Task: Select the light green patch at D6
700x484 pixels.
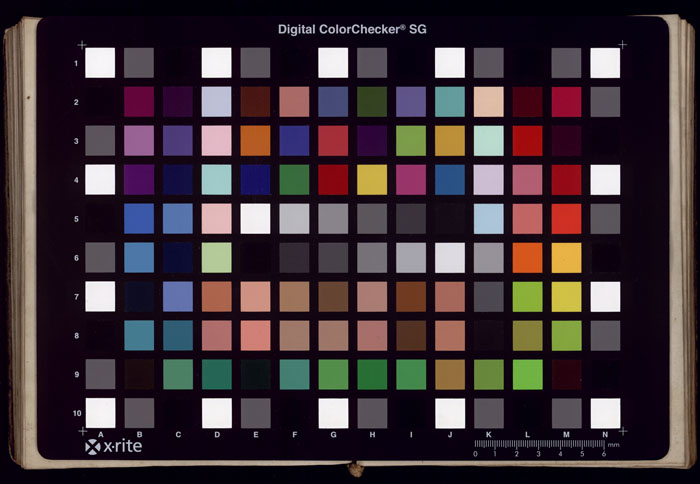Action: coord(217,258)
